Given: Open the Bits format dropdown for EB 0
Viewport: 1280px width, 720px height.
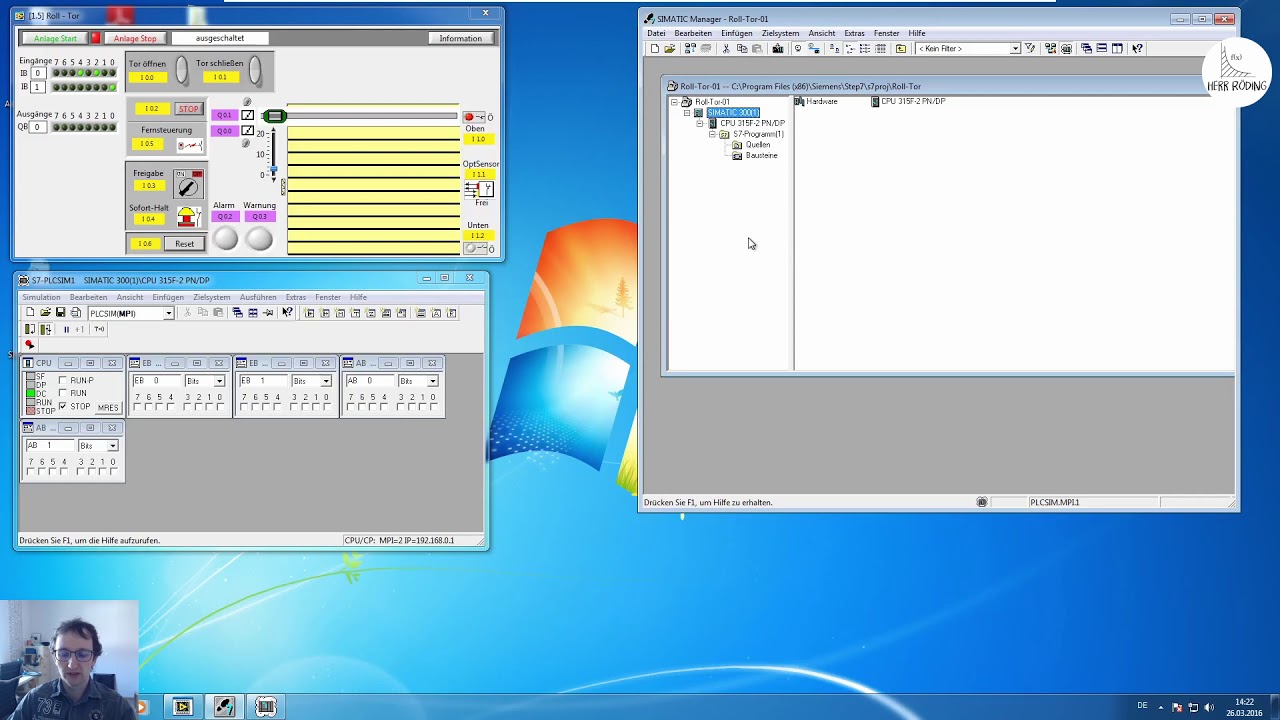Looking at the screenshot, I should pyautogui.click(x=219, y=381).
